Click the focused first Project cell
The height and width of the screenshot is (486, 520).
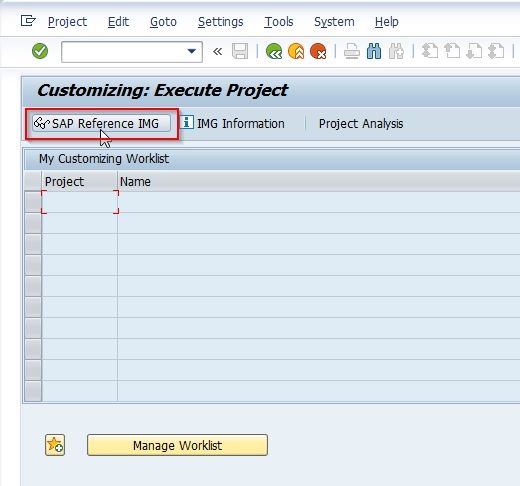point(80,202)
